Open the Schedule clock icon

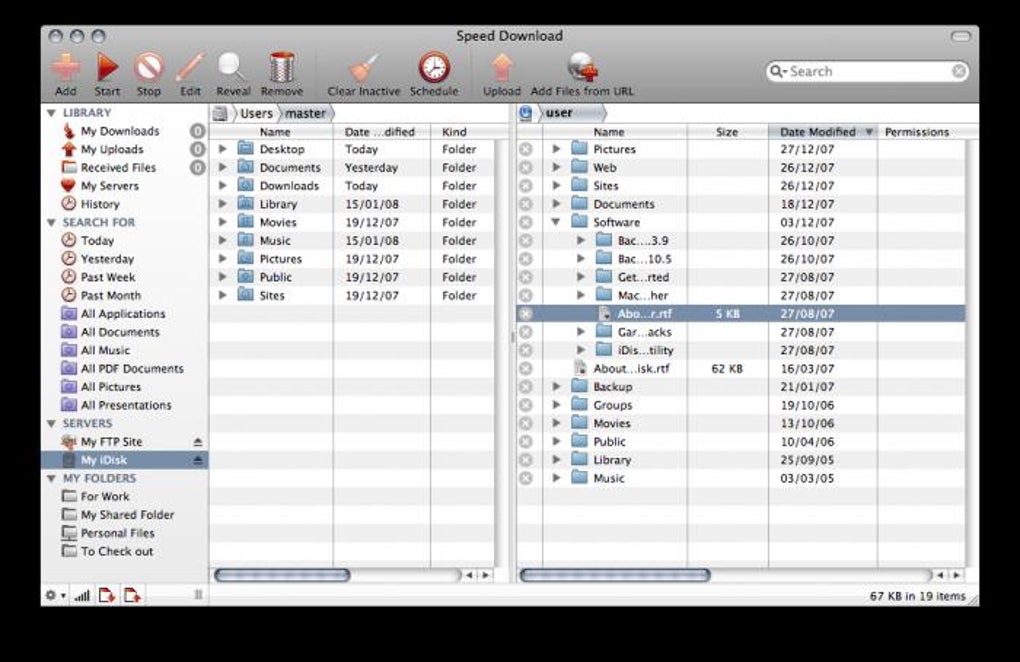point(434,68)
